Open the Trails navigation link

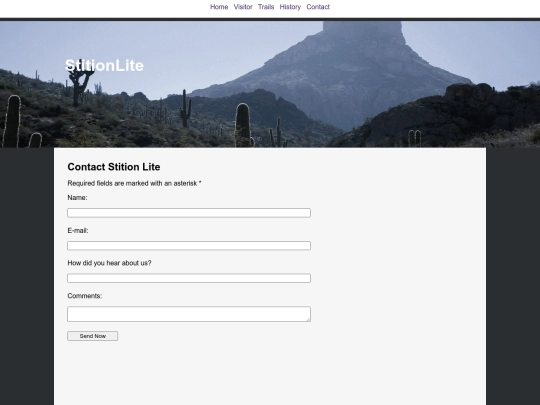click(266, 7)
